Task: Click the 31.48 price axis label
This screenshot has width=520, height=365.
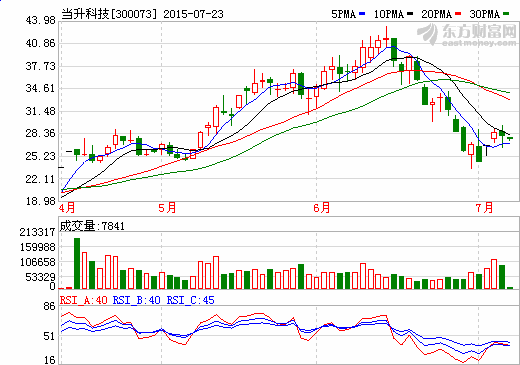Action: [40, 111]
